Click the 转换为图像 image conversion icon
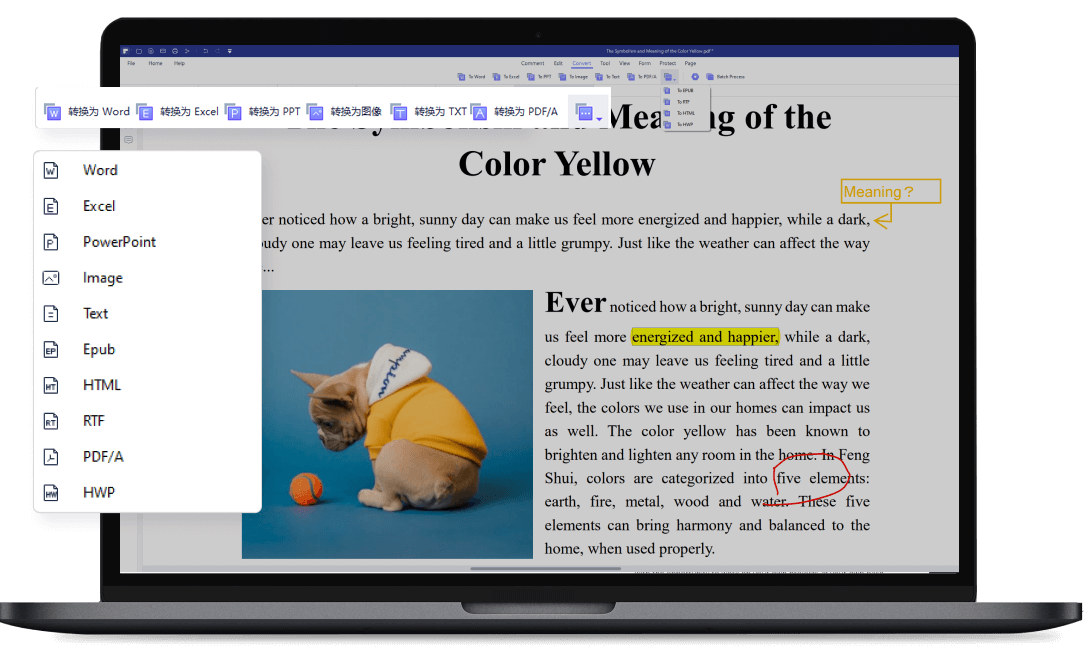Screen dimensions: 1084x649 coord(315,112)
